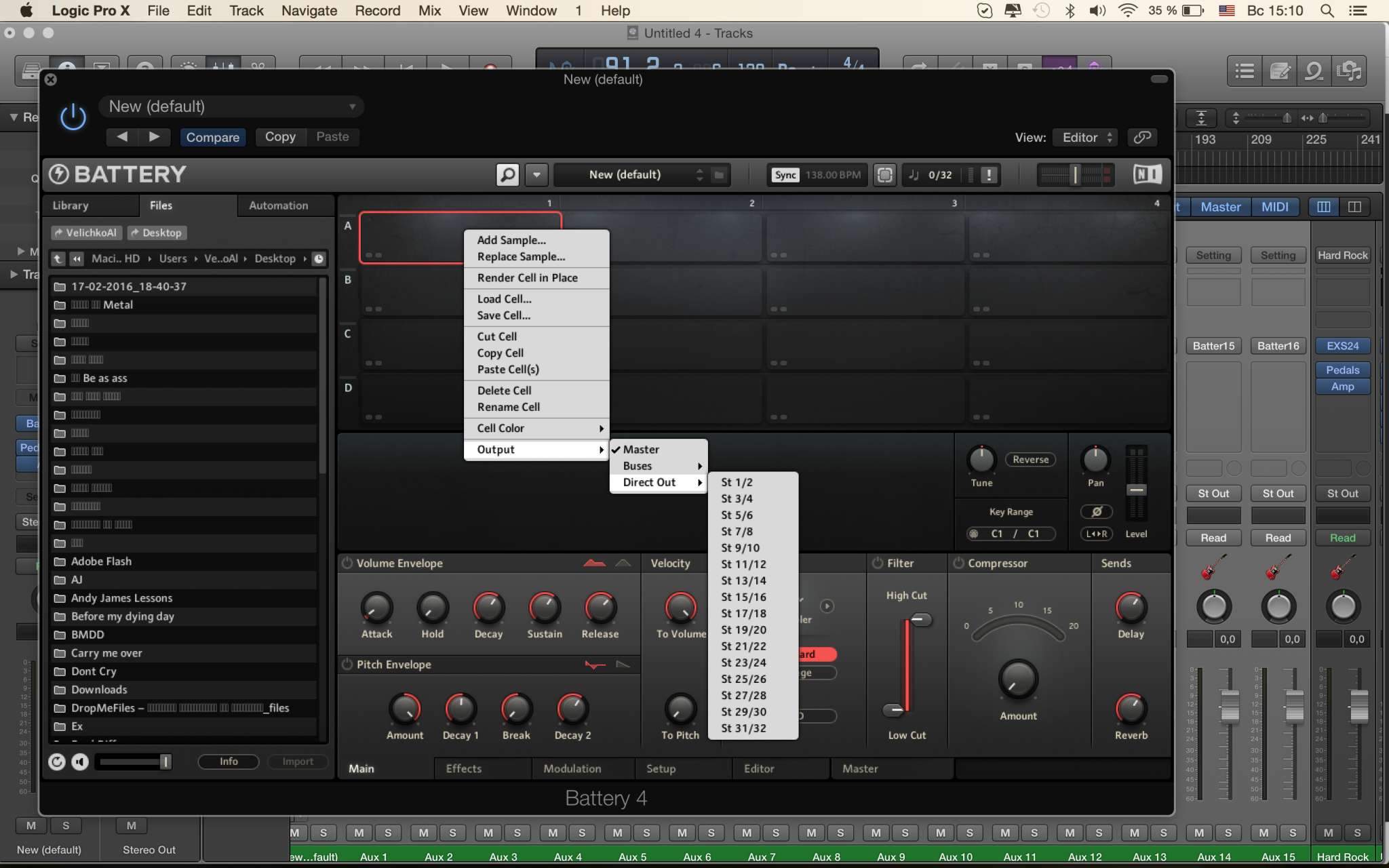This screenshot has width=1389, height=868.
Task: Enable the Volume Envelope power toggle
Action: (x=347, y=563)
